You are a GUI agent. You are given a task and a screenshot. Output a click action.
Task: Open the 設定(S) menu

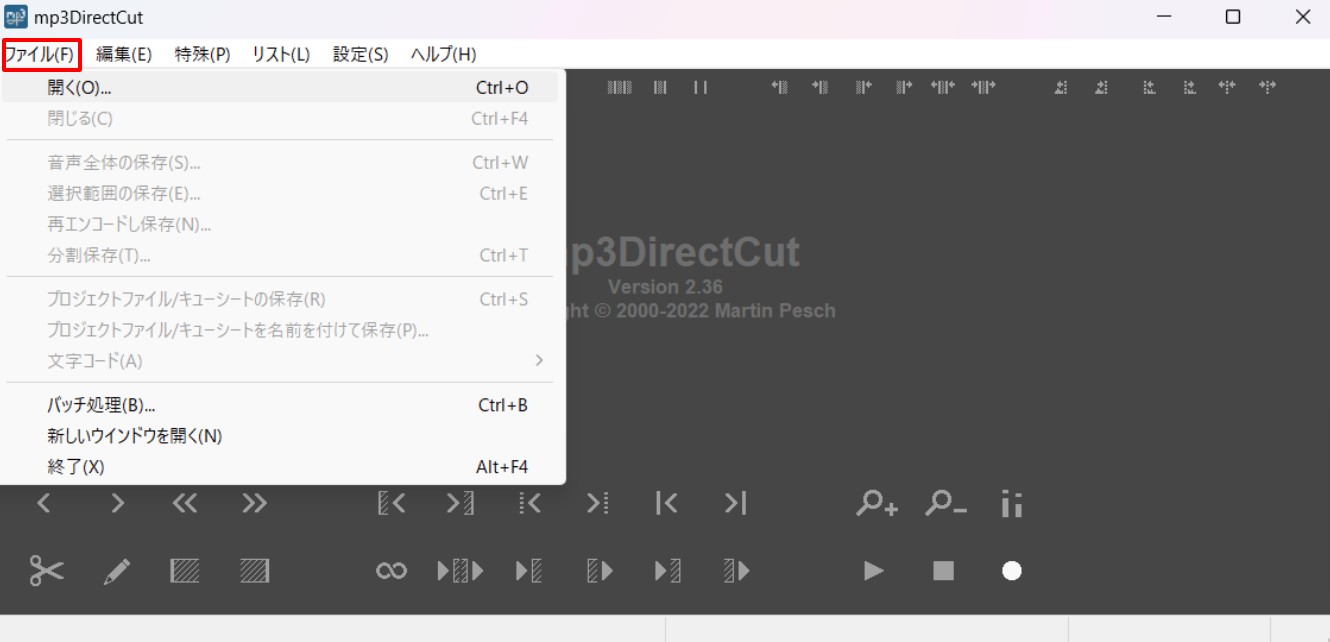[361, 55]
